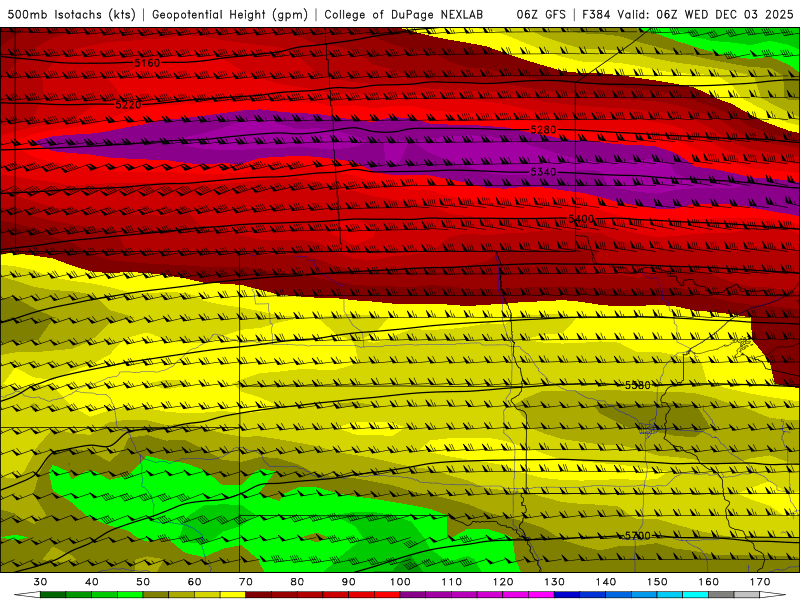
Task: Click 'College of DuPage NEXLAB' in header
Action: (404, 15)
